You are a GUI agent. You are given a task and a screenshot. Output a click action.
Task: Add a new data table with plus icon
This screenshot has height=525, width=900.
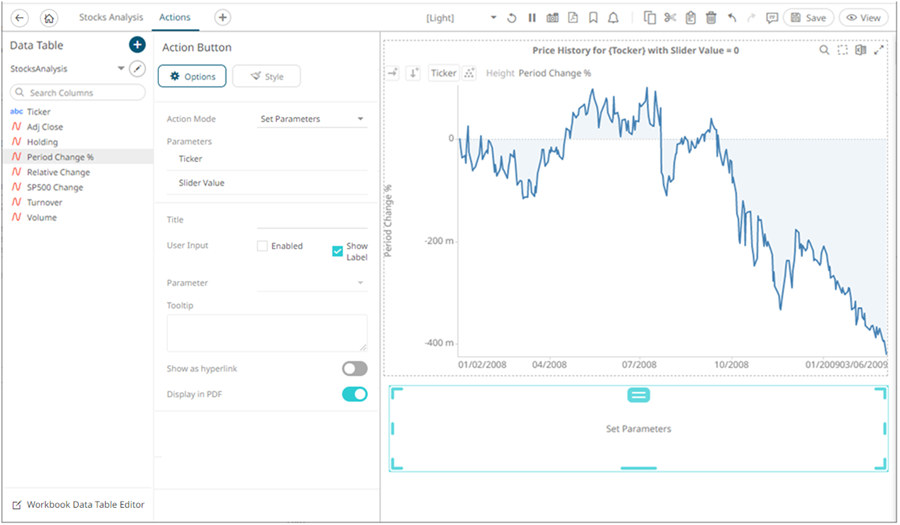(137, 45)
